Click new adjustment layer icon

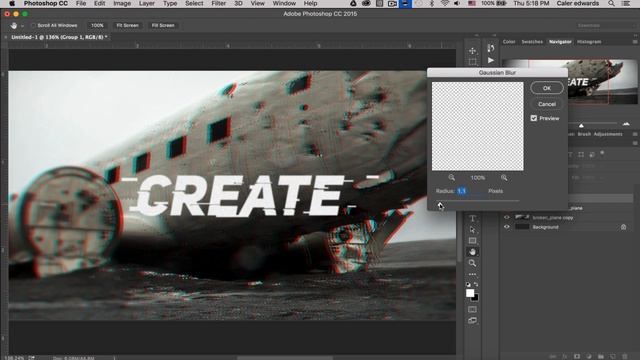tap(589, 356)
